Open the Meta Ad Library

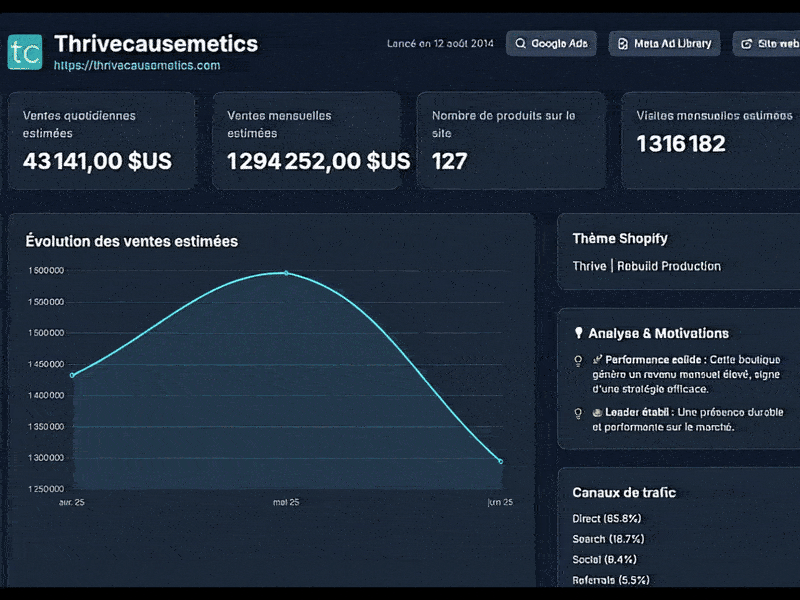663,43
